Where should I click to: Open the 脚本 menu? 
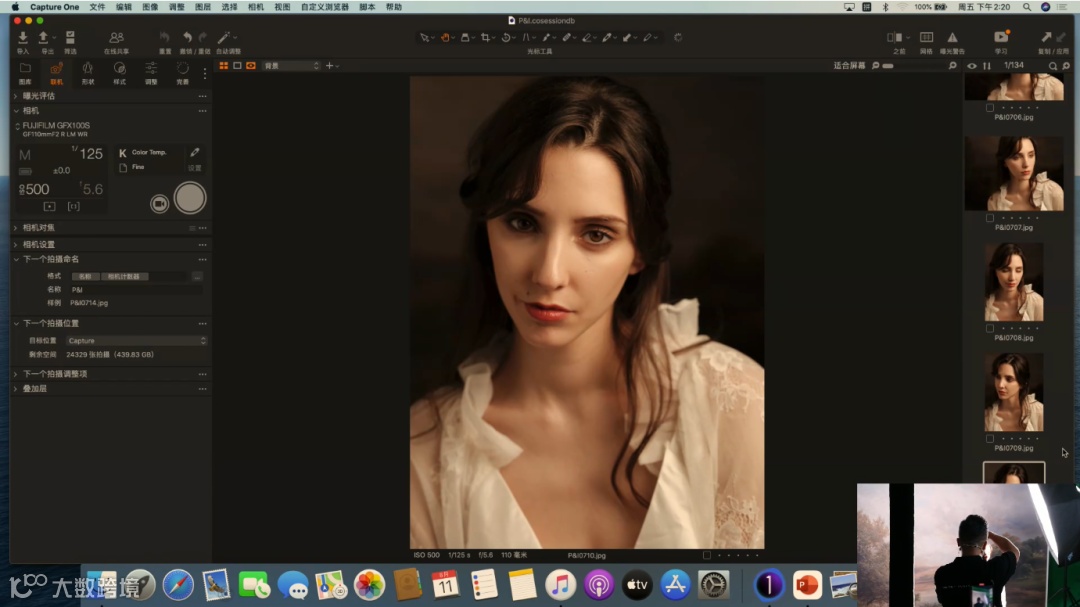pyautogui.click(x=367, y=7)
